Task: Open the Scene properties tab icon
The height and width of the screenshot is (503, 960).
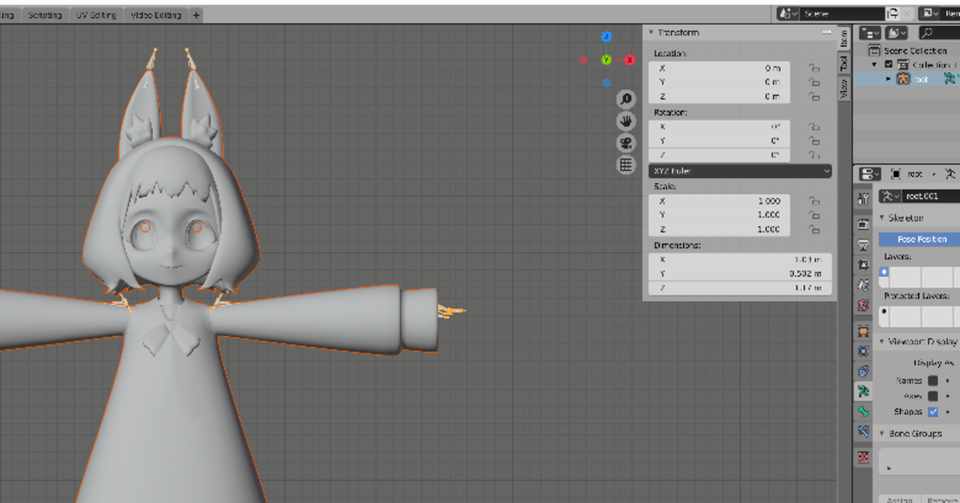Action: coord(863,285)
